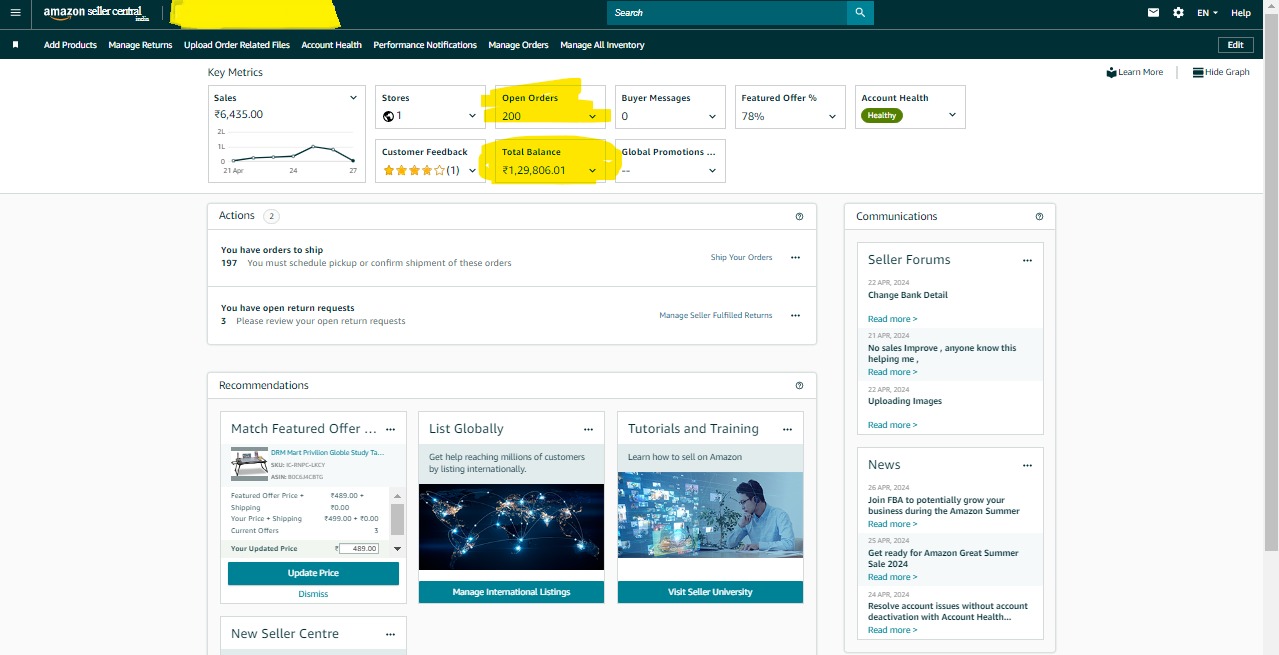
Task: Open the mail messages icon
Action: (x=1153, y=13)
